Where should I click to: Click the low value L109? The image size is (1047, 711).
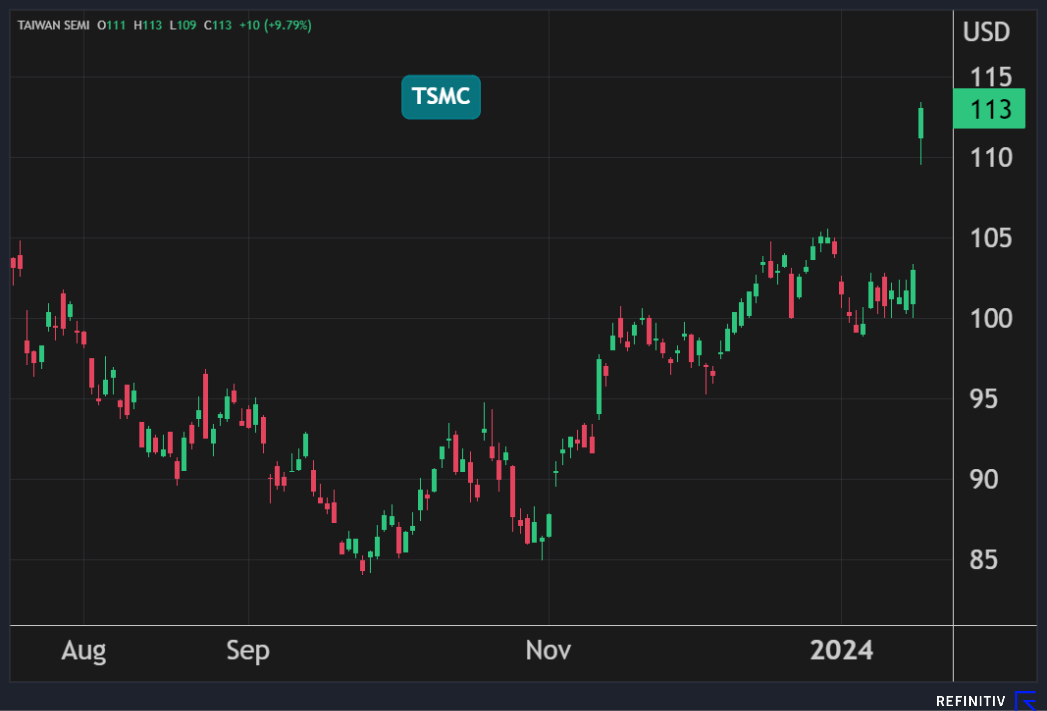[182, 25]
